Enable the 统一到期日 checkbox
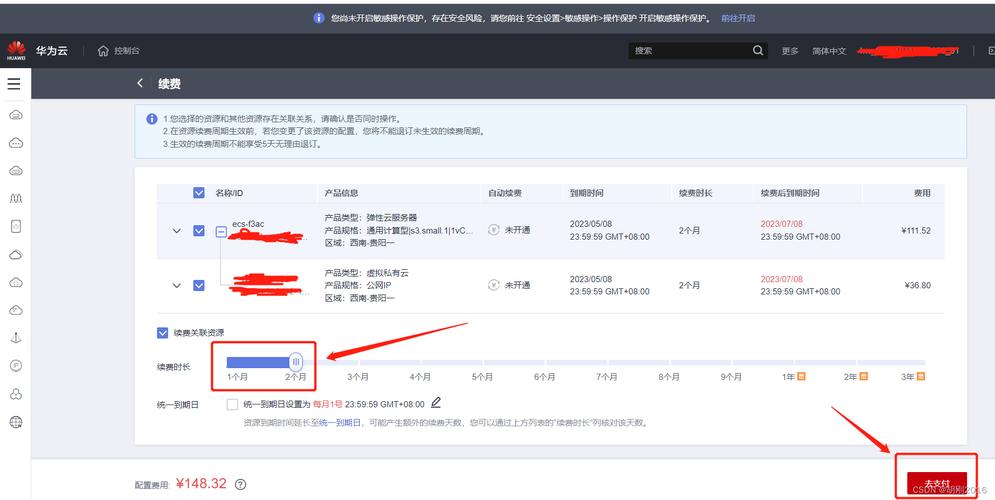 (232, 404)
